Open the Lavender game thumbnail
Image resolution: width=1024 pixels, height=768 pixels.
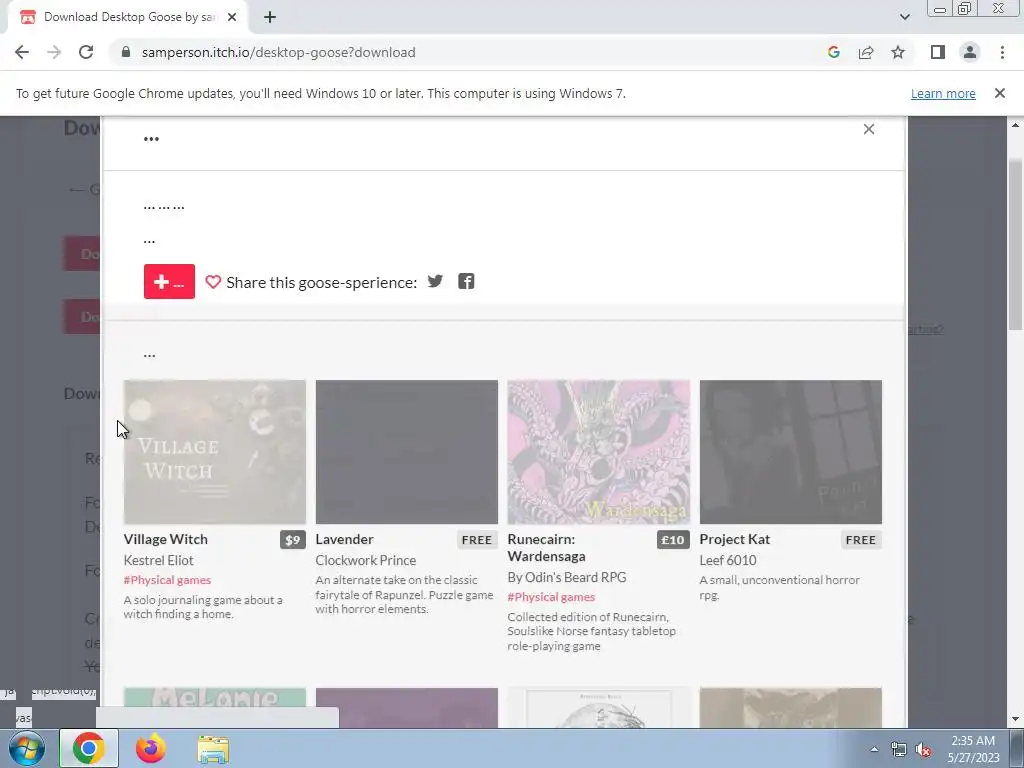pyautogui.click(x=407, y=452)
